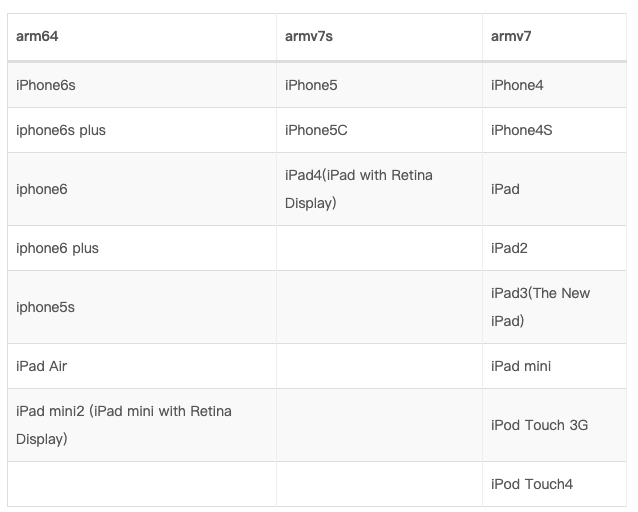Click the armv7 column header
The image size is (638, 512).
[554, 37]
